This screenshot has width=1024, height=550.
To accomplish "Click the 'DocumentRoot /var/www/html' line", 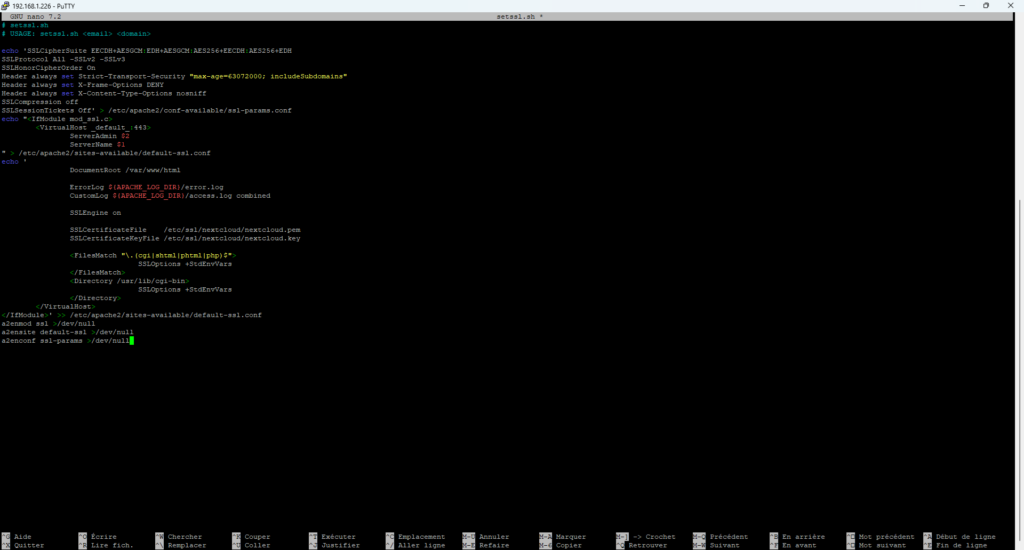I will point(125,170).
